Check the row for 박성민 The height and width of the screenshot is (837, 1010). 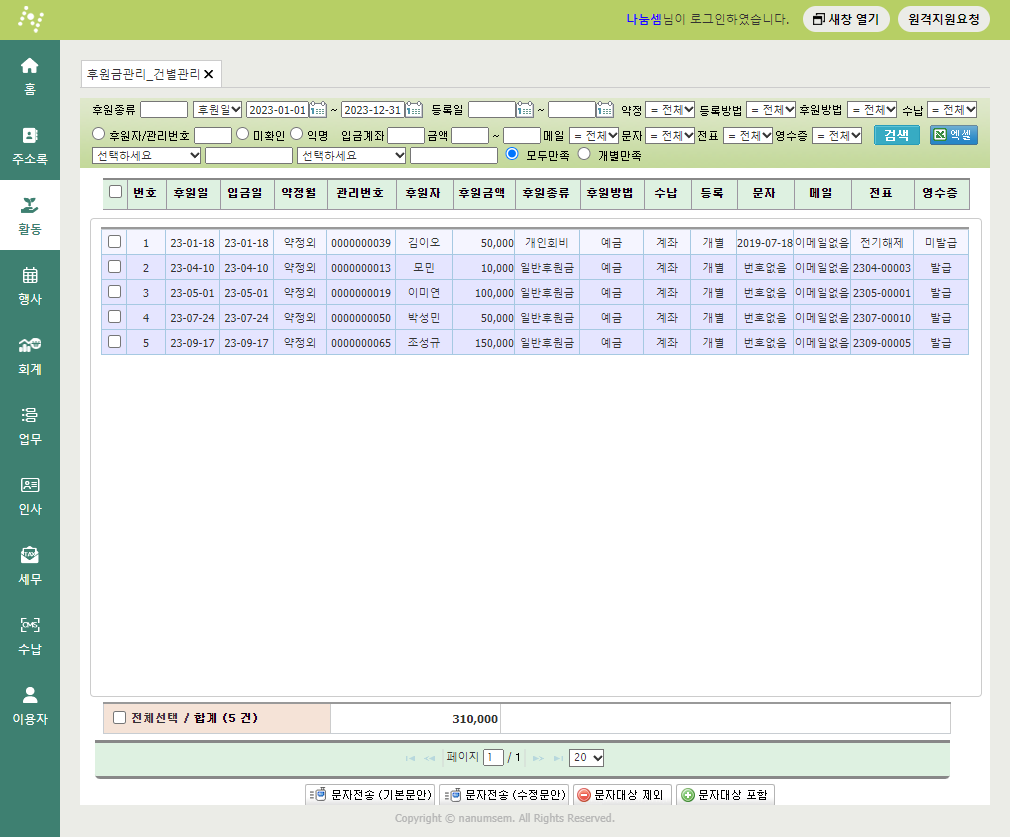coord(115,317)
